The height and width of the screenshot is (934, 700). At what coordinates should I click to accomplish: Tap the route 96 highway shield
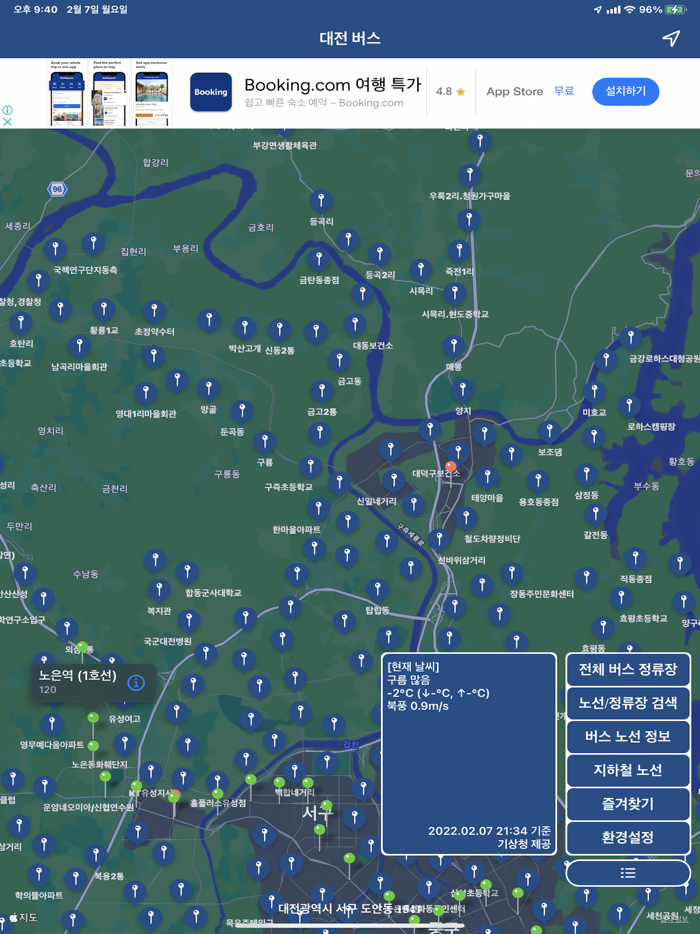[57, 189]
